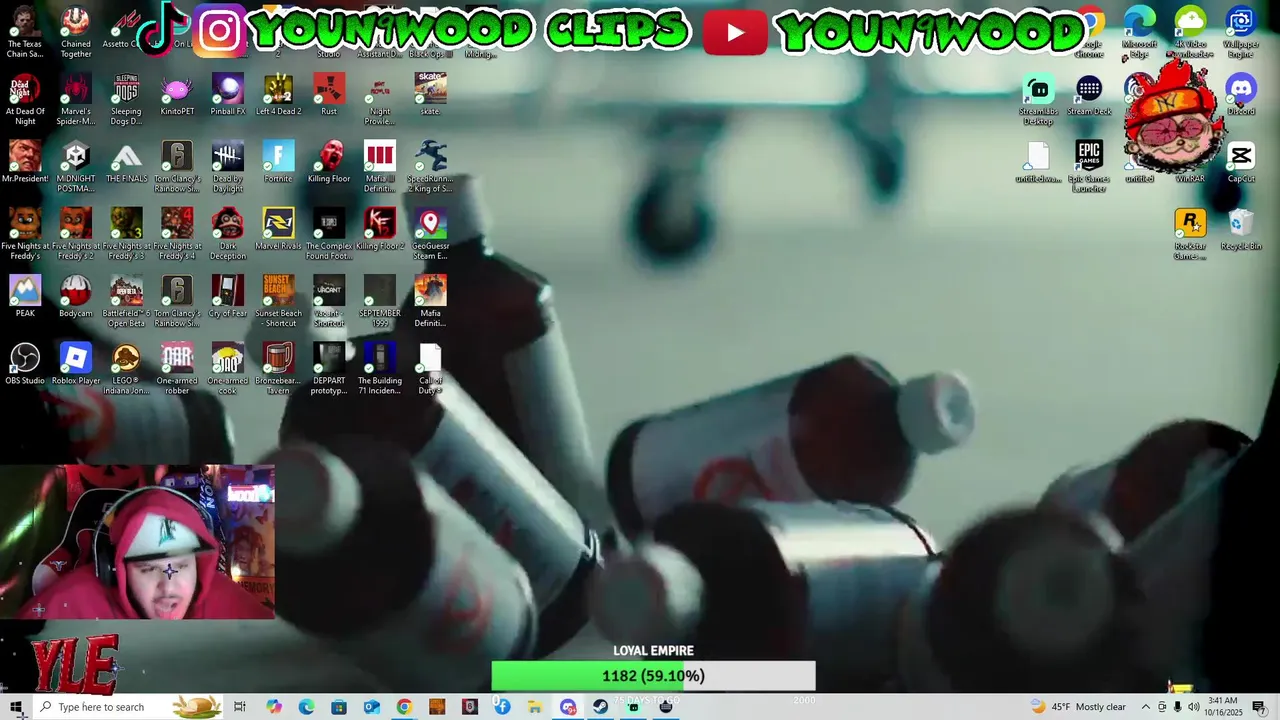This screenshot has width=1280, height=720.
Task: Launch OBS Studio from the desktop
Action: tap(25, 363)
